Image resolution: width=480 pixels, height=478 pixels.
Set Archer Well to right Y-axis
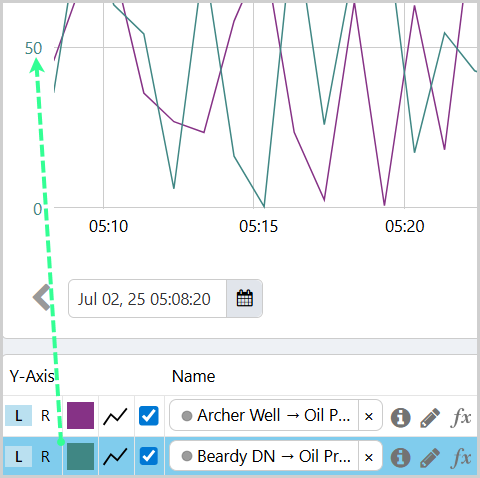[x=45, y=416]
